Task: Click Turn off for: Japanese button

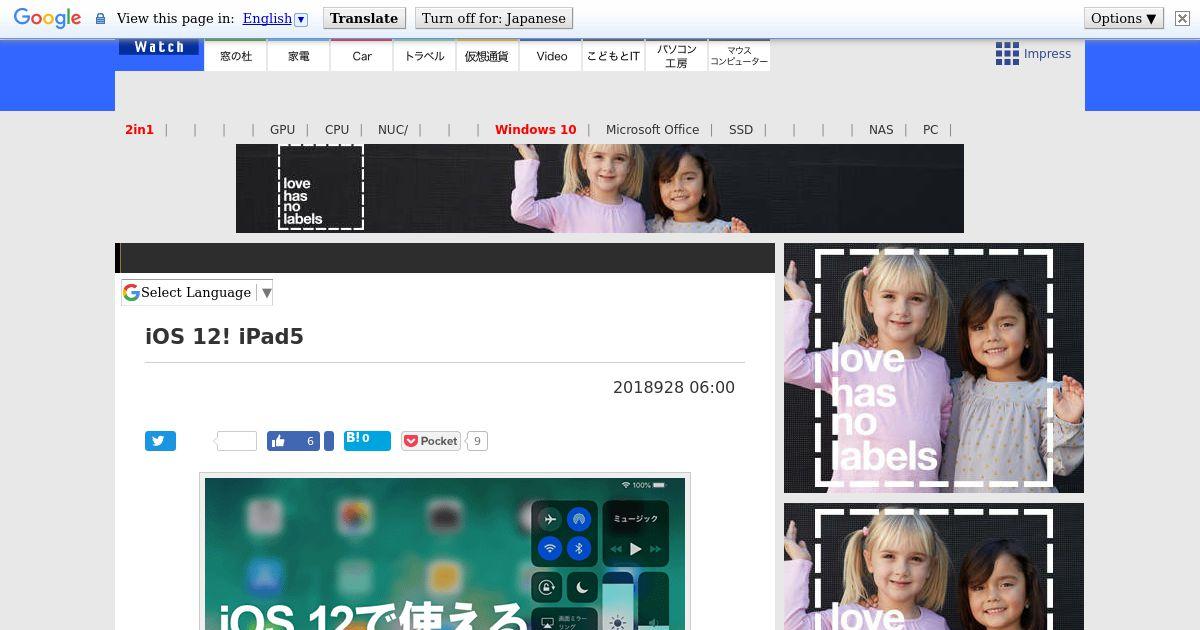Action: (x=494, y=18)
